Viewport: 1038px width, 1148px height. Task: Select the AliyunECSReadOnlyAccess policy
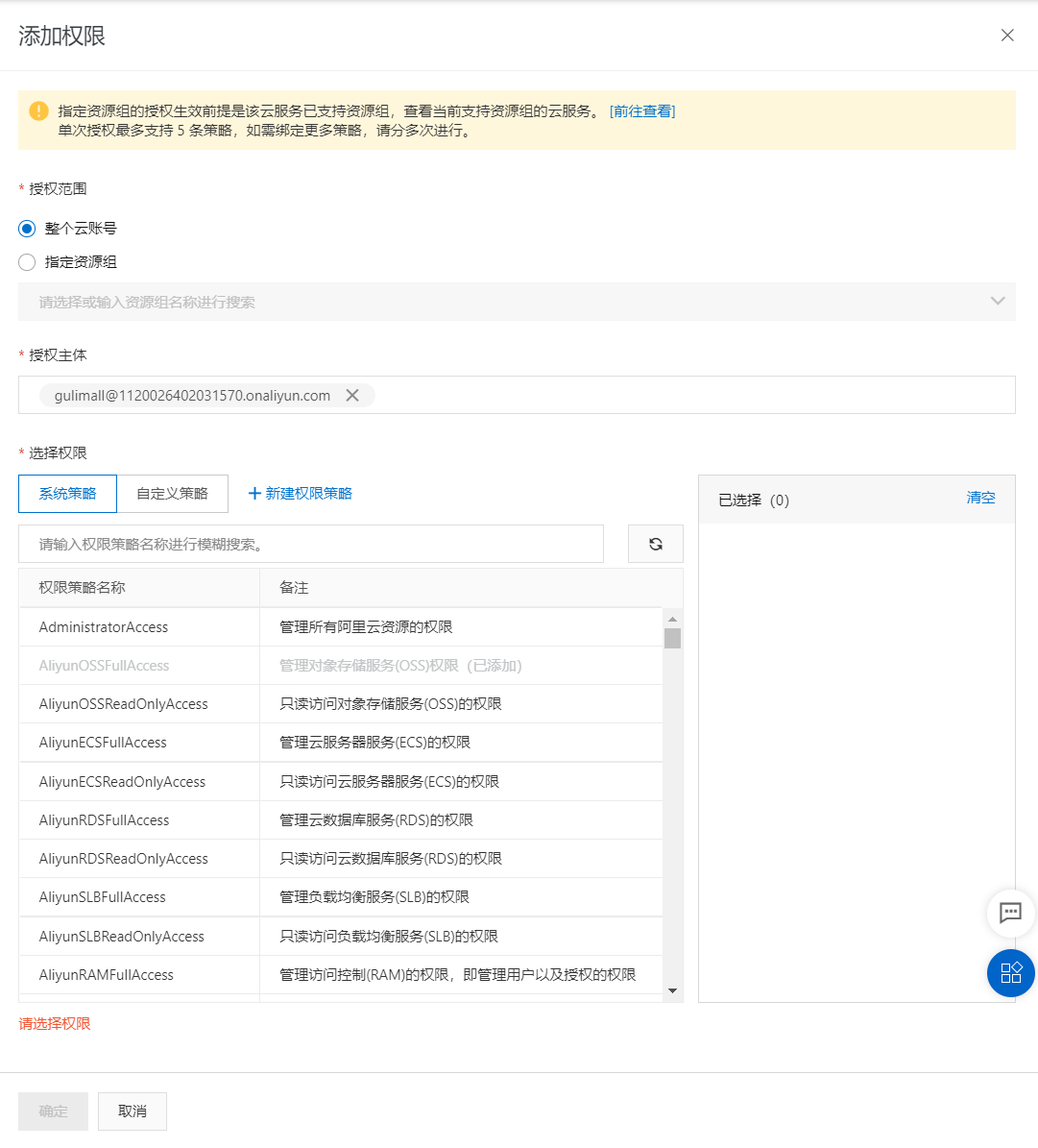tap(340, 781)
